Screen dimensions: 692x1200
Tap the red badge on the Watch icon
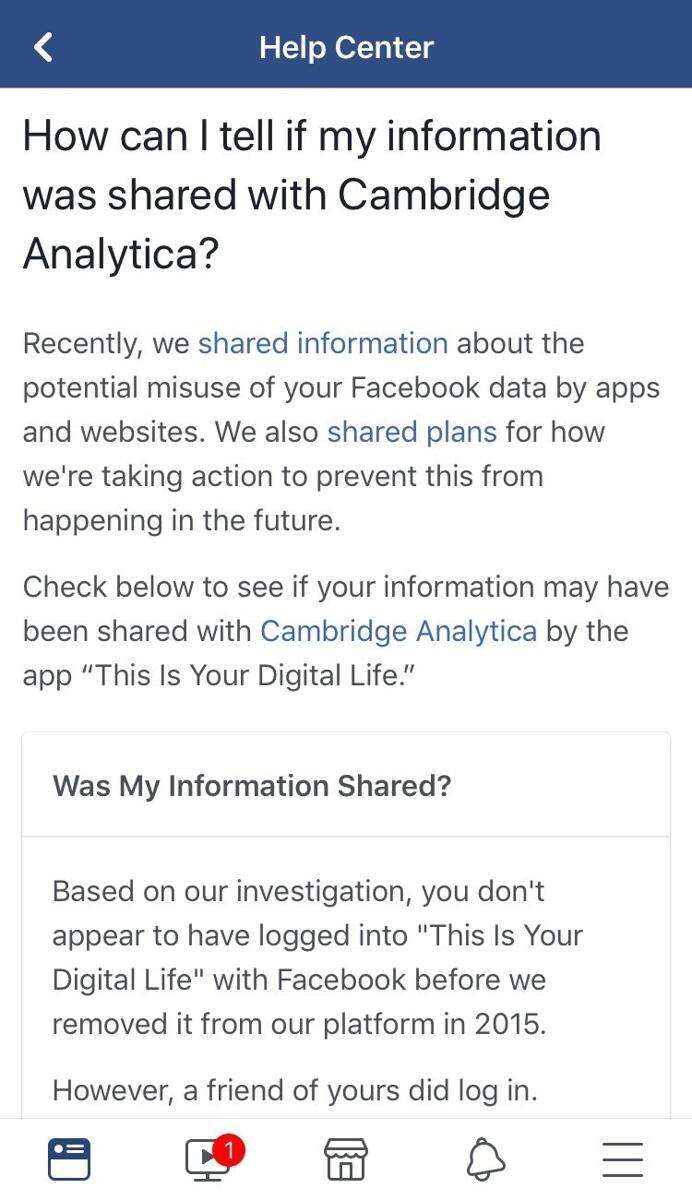[228, 1151]
